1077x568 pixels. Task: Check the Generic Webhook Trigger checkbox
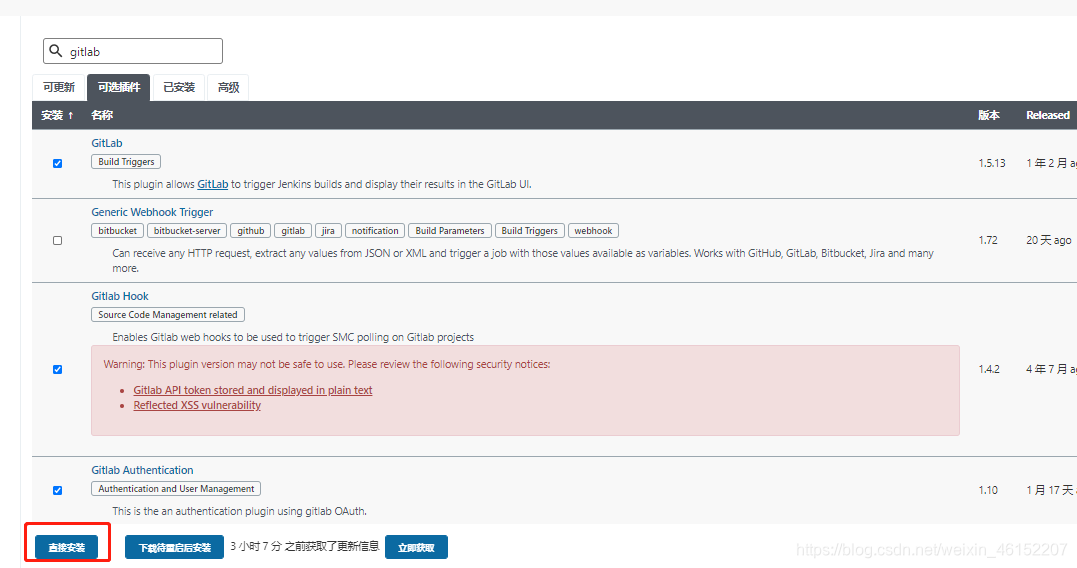(58, 240)
